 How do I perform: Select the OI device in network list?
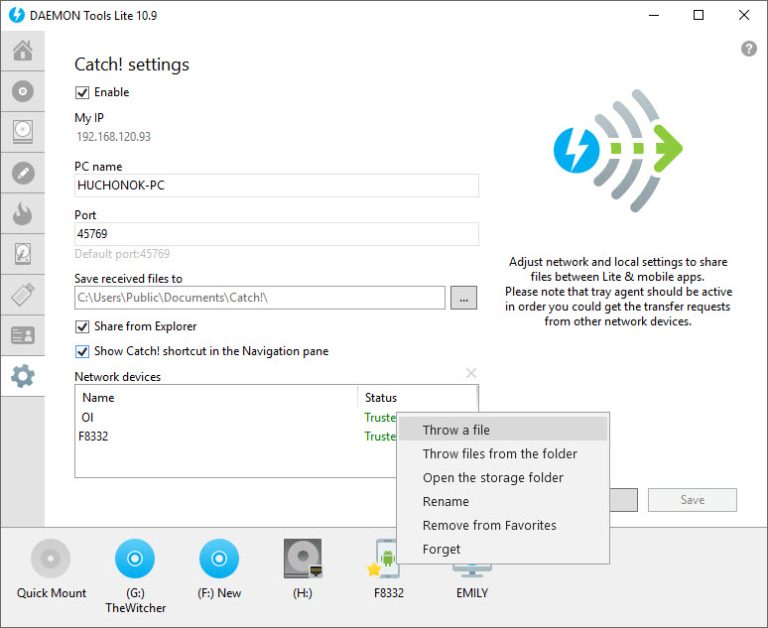88,417
